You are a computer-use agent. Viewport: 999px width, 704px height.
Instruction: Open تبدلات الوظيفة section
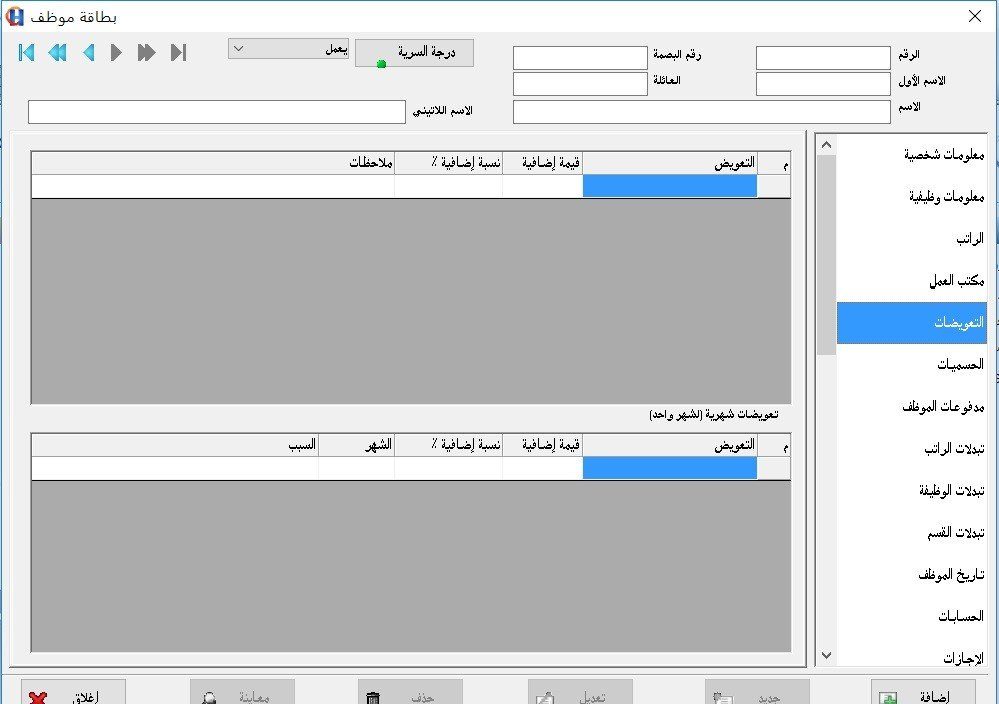click(912, 491)
